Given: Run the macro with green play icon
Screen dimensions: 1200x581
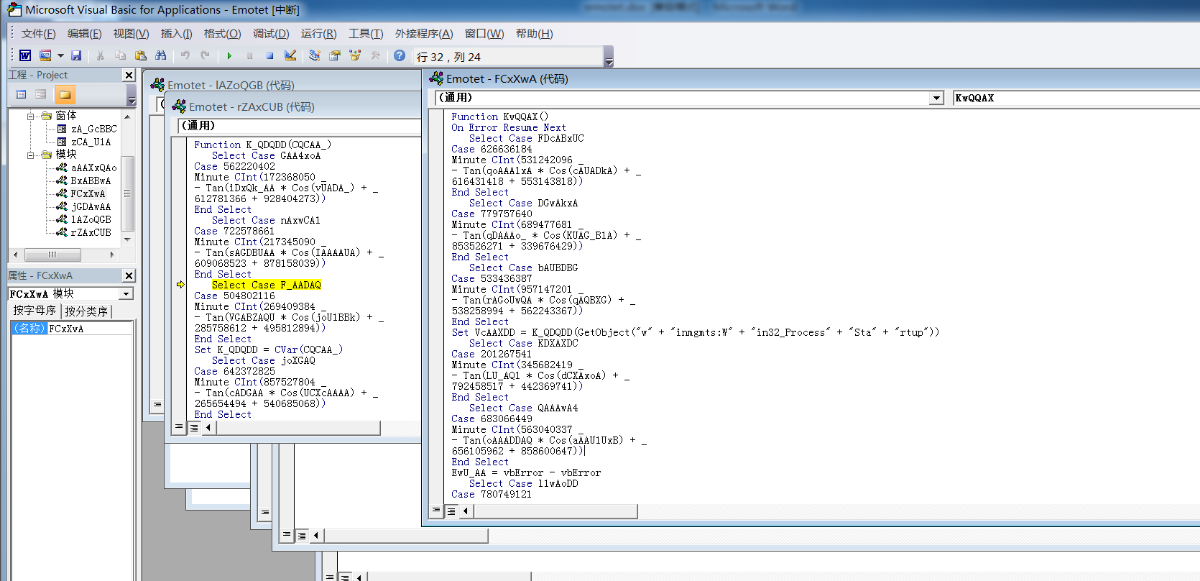Looking at the screenshot, I should tap(229, 56).
